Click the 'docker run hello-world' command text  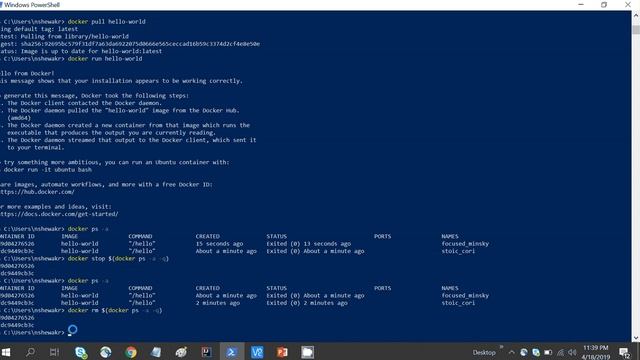point(105,59)
